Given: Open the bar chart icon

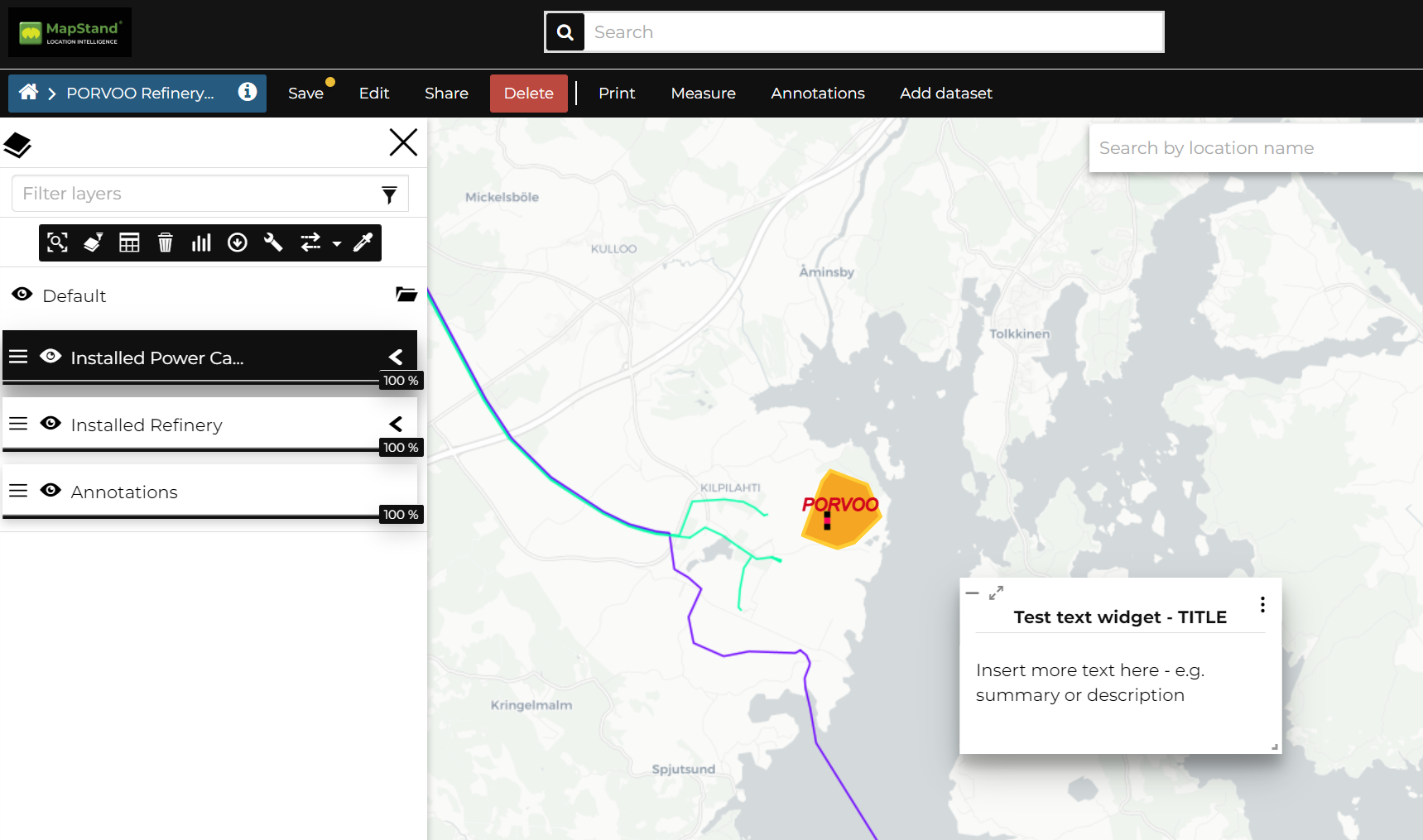Looking at the screenshot, I should click(201, 242).
